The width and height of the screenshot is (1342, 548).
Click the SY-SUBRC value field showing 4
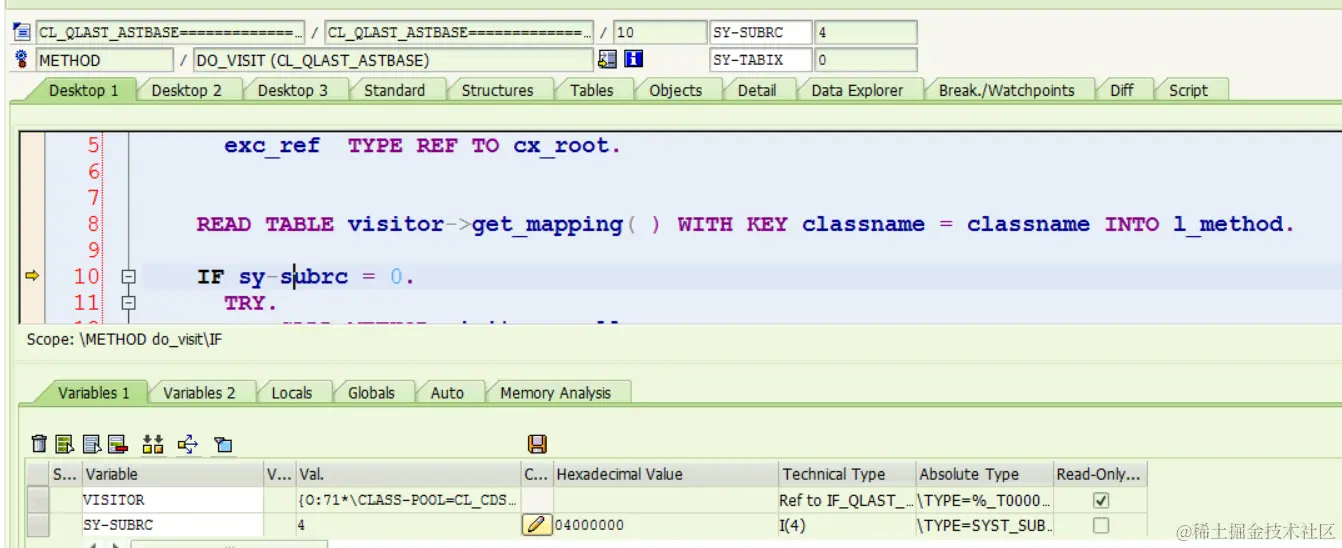865,33
